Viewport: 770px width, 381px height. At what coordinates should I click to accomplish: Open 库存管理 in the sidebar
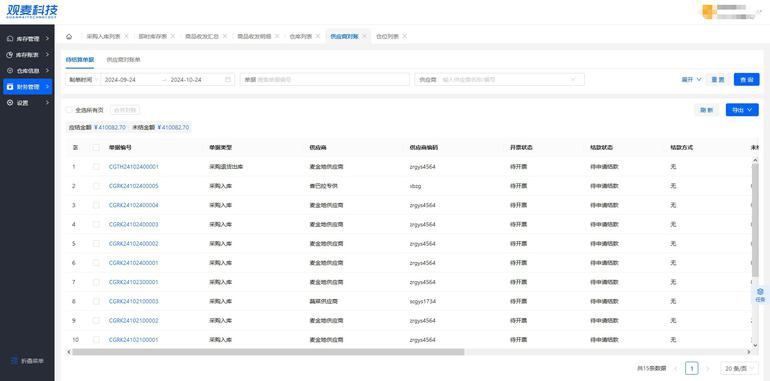[28, 38]
